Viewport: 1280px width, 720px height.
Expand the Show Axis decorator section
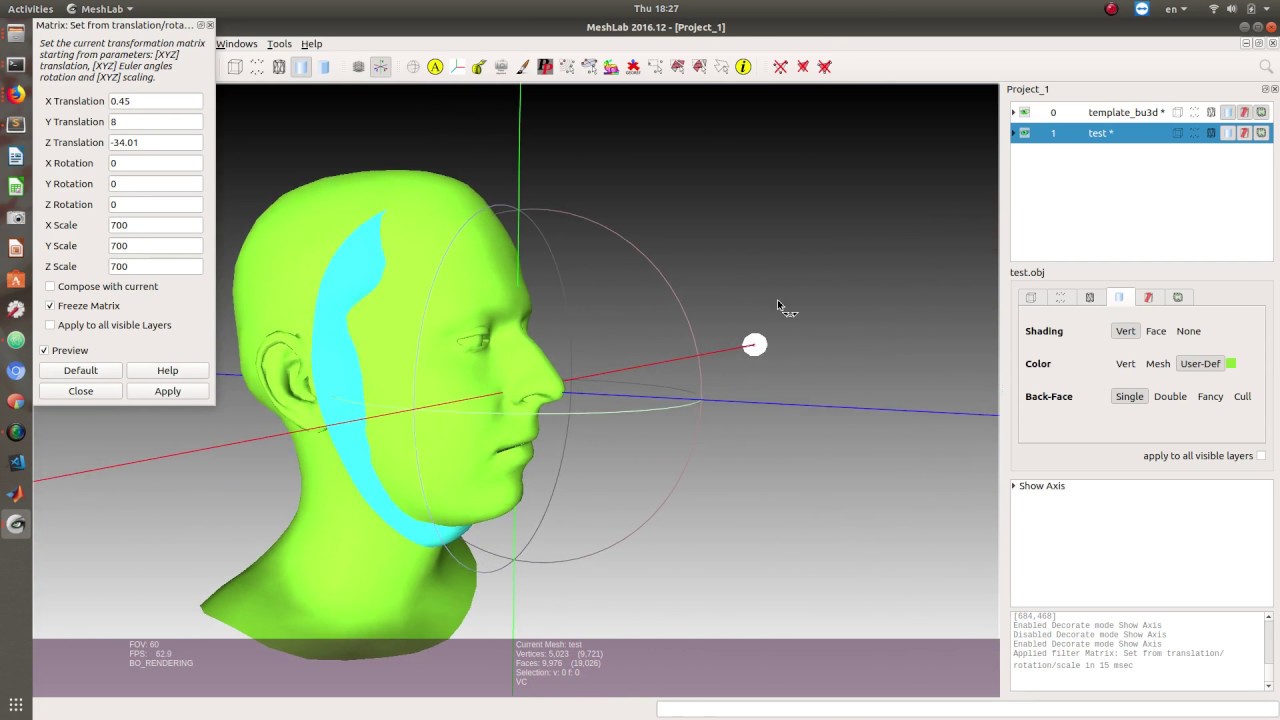tap(1014, 486)
